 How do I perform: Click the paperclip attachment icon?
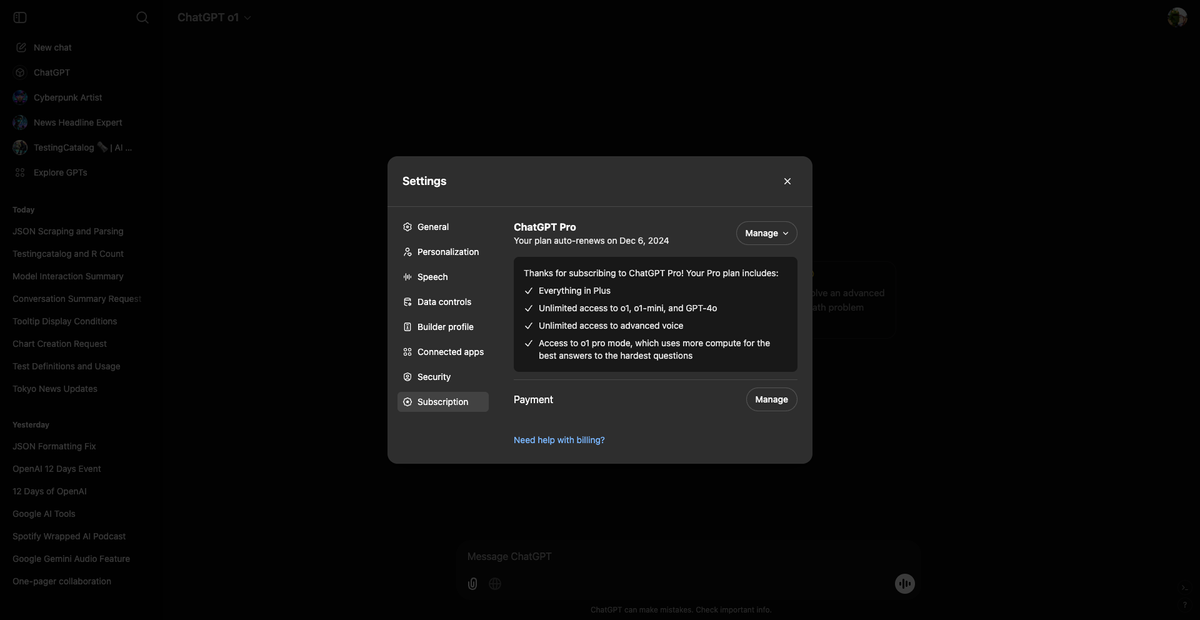click(471, 583)
